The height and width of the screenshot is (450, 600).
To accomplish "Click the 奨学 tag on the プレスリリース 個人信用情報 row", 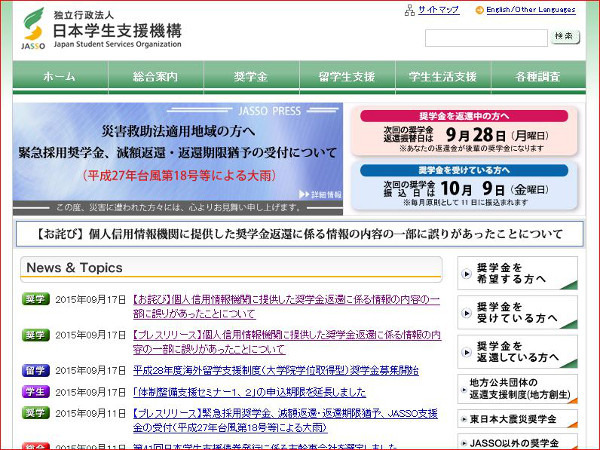I will (x=36, y=335).
